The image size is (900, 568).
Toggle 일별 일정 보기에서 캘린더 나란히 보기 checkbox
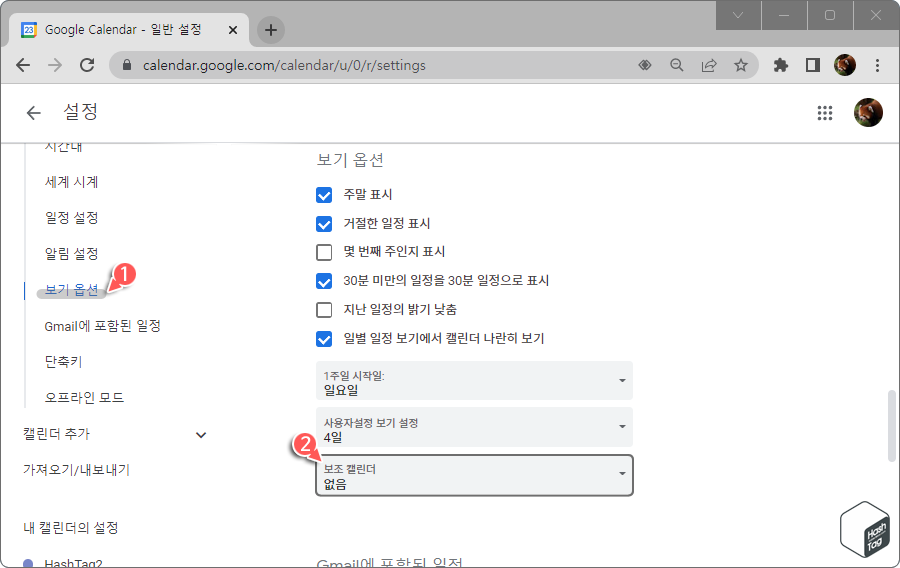[324, 339]
